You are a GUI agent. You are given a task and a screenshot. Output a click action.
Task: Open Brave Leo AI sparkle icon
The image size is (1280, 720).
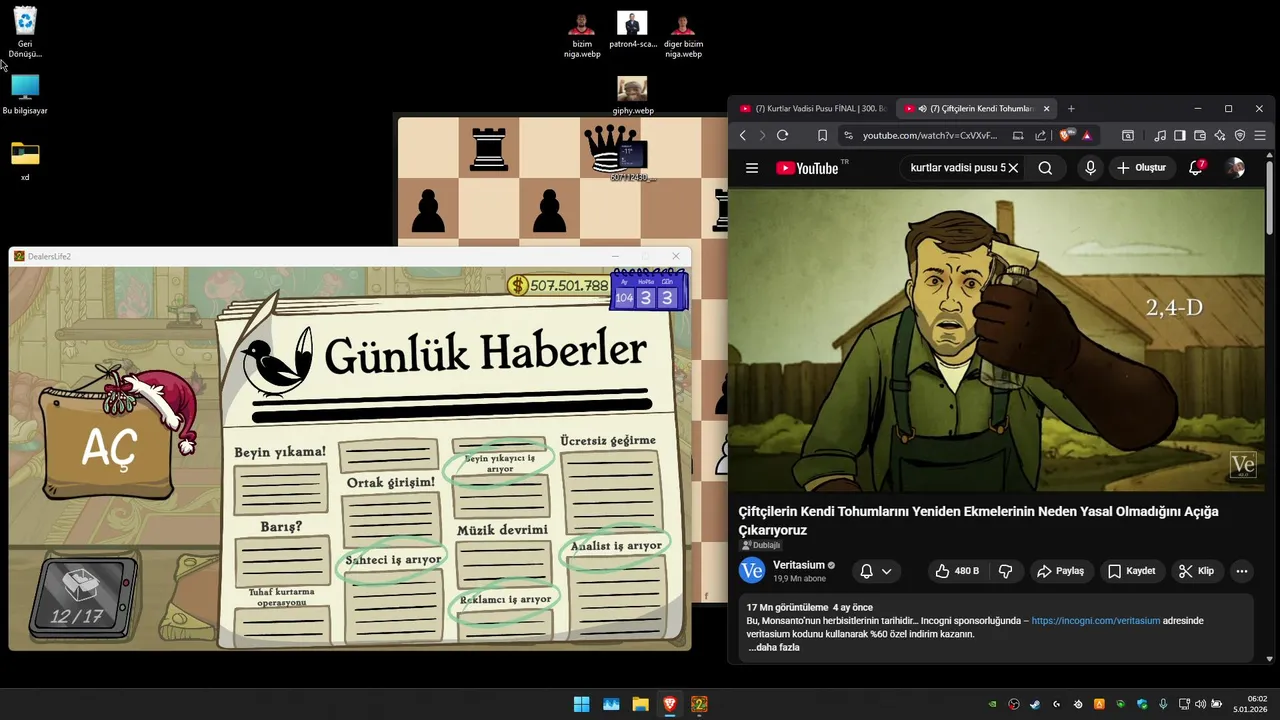click(x=1220, y=135)
